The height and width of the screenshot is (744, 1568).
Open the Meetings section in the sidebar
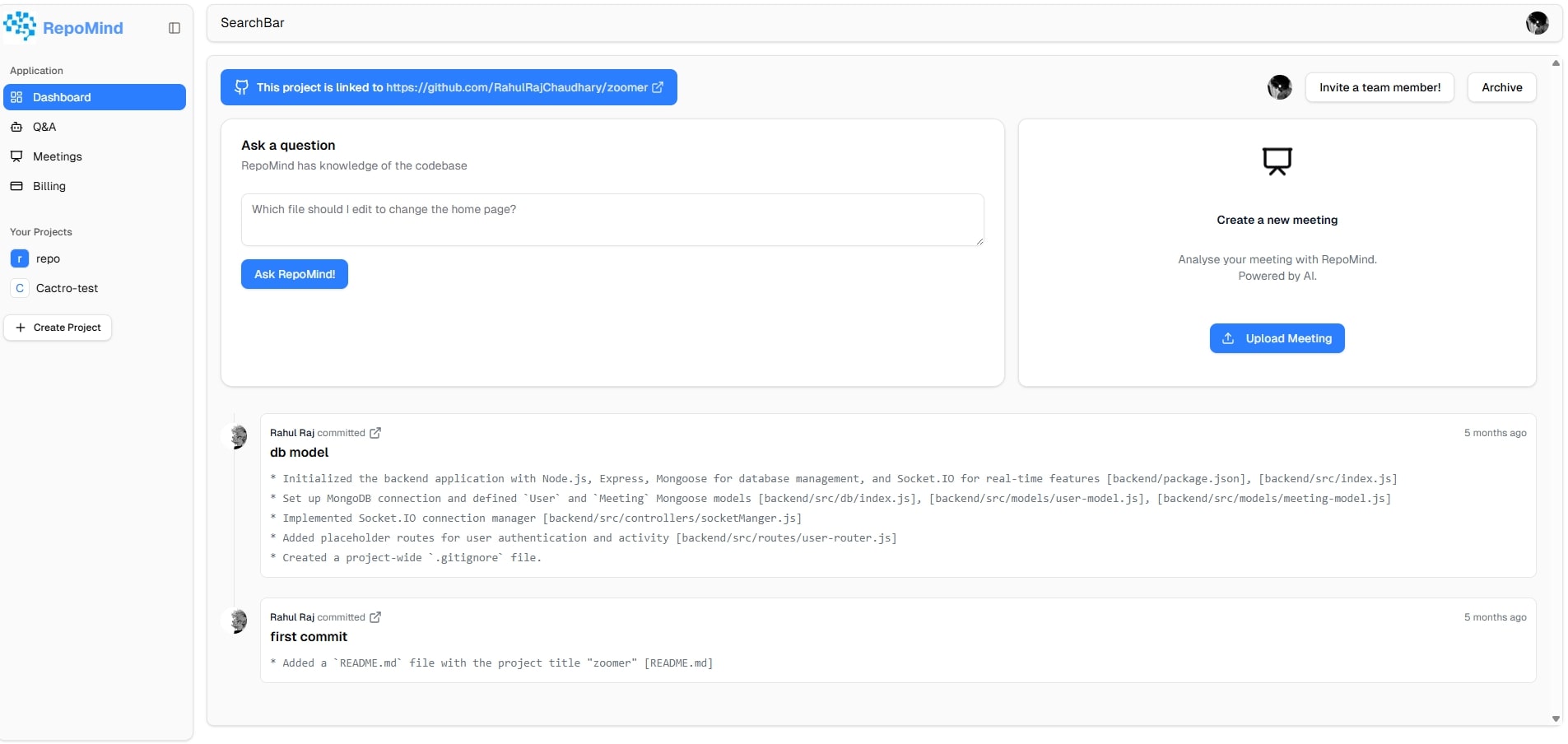tap(57, 156)
